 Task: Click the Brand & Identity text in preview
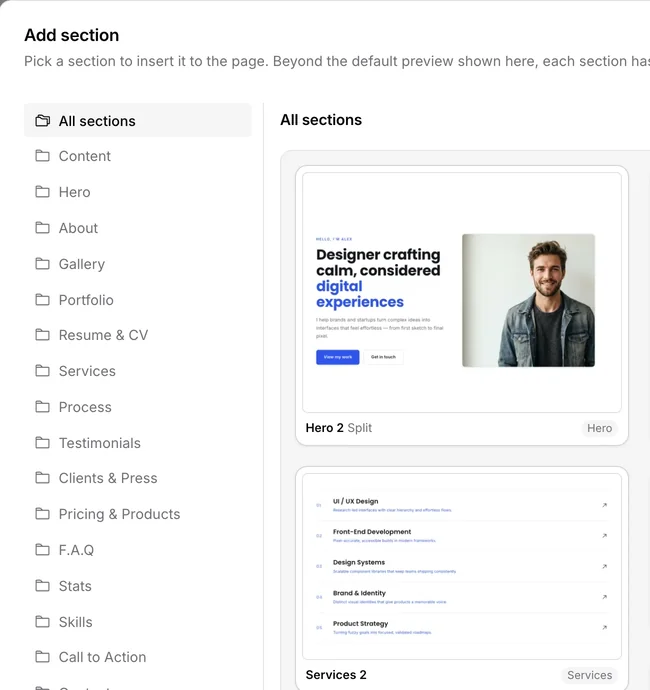pyautogui.click(x=359, y=593)
